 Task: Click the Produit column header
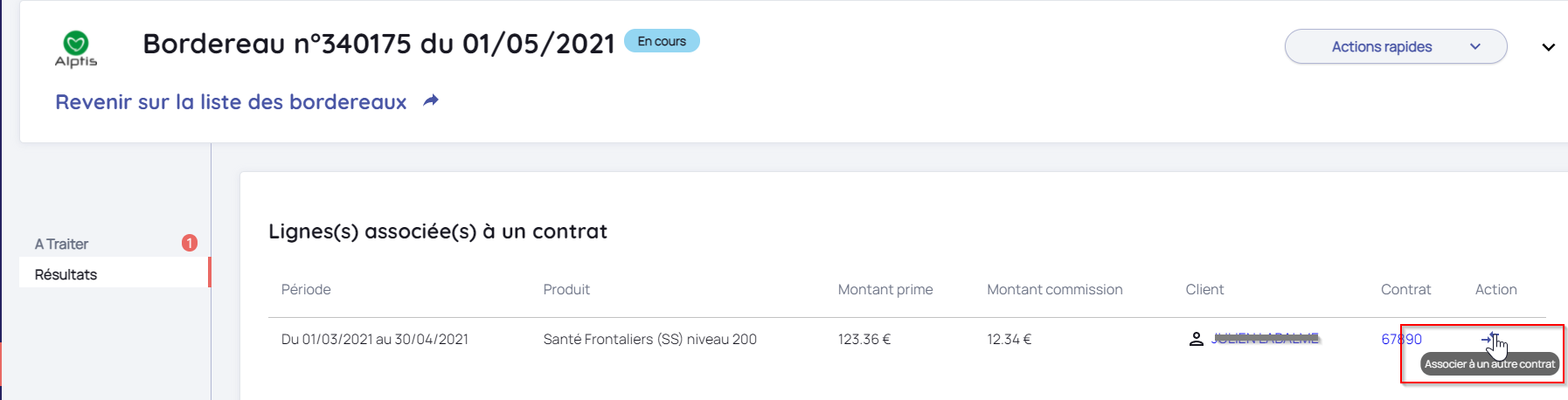tap(566, 289)
